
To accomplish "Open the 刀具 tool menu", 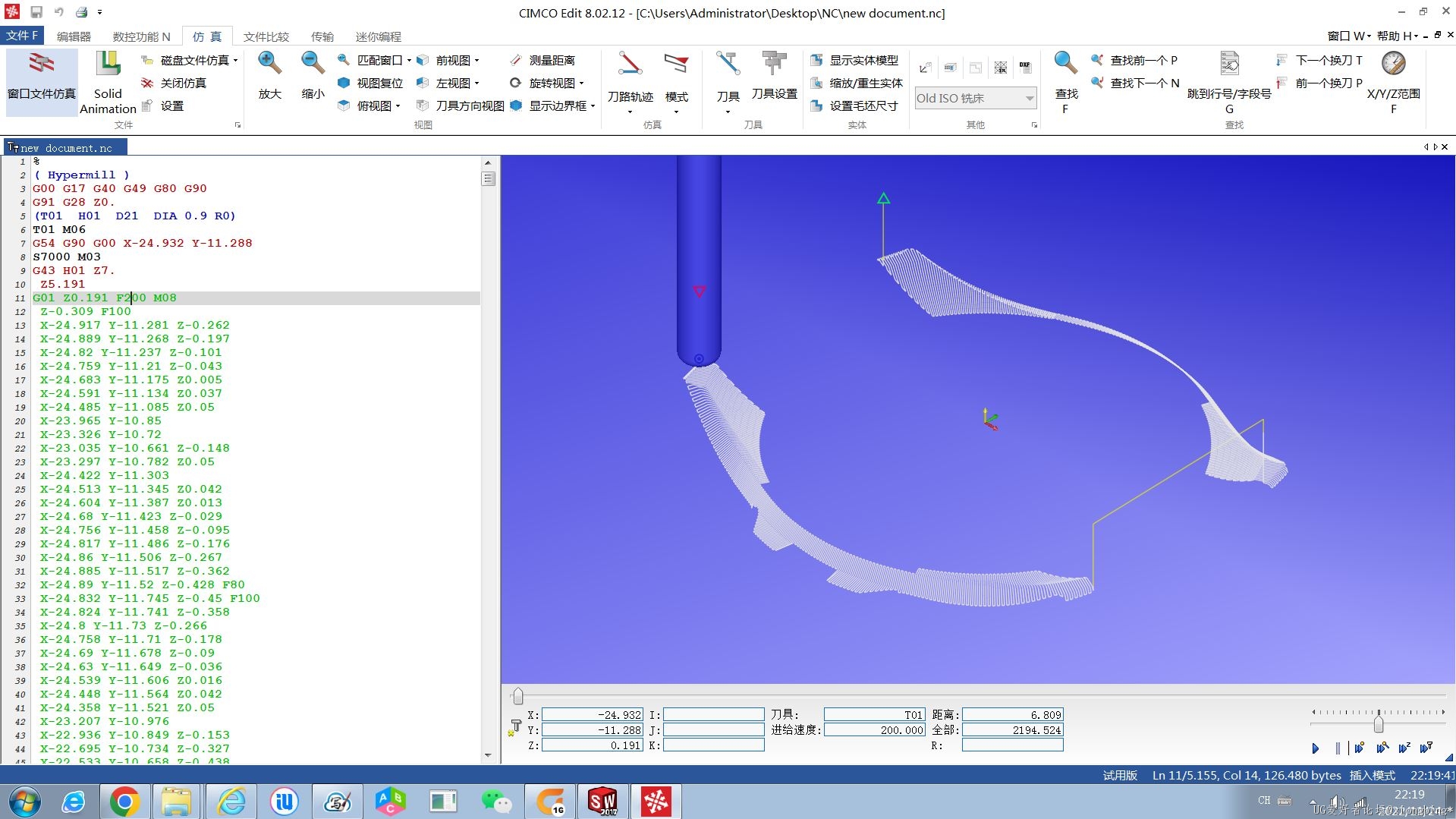I will pos(728,82).
